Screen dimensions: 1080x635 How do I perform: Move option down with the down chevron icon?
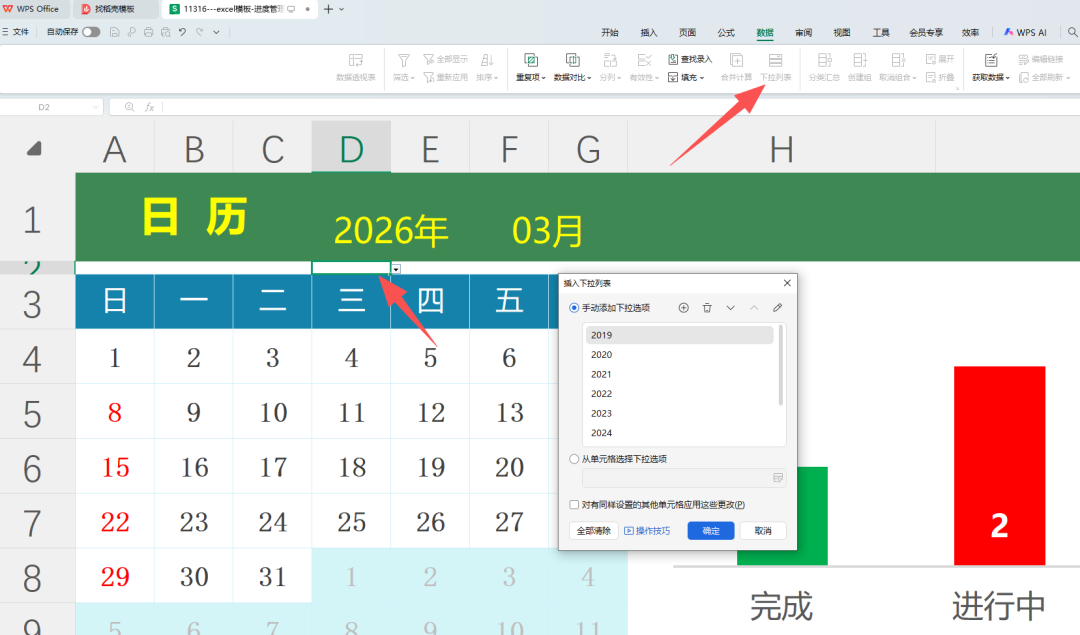(x=730, y=308)
